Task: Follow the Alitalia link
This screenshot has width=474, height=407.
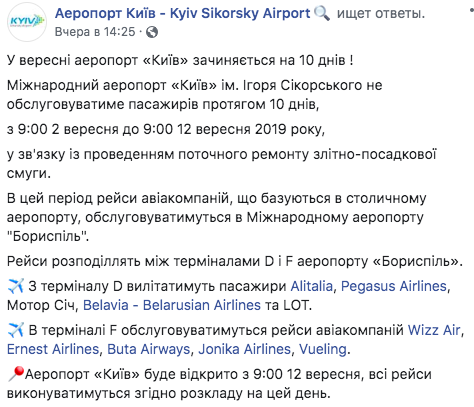Action: (312, 286)
